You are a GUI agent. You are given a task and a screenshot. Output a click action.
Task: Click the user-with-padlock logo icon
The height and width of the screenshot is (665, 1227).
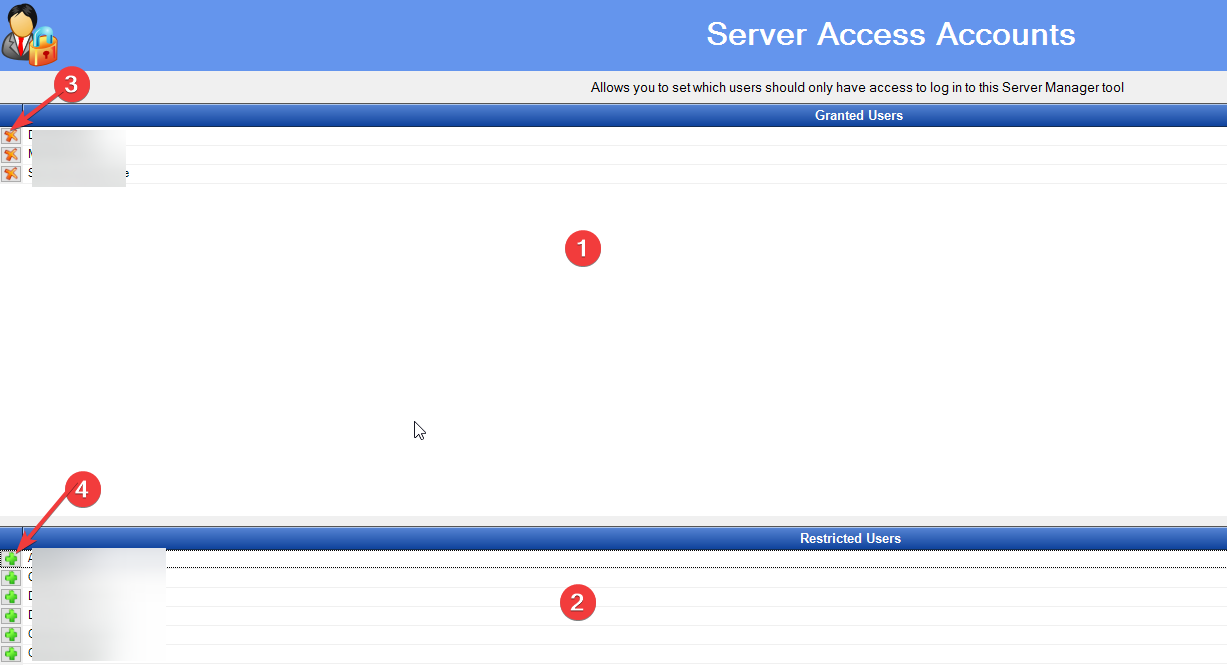pos(30,35)
